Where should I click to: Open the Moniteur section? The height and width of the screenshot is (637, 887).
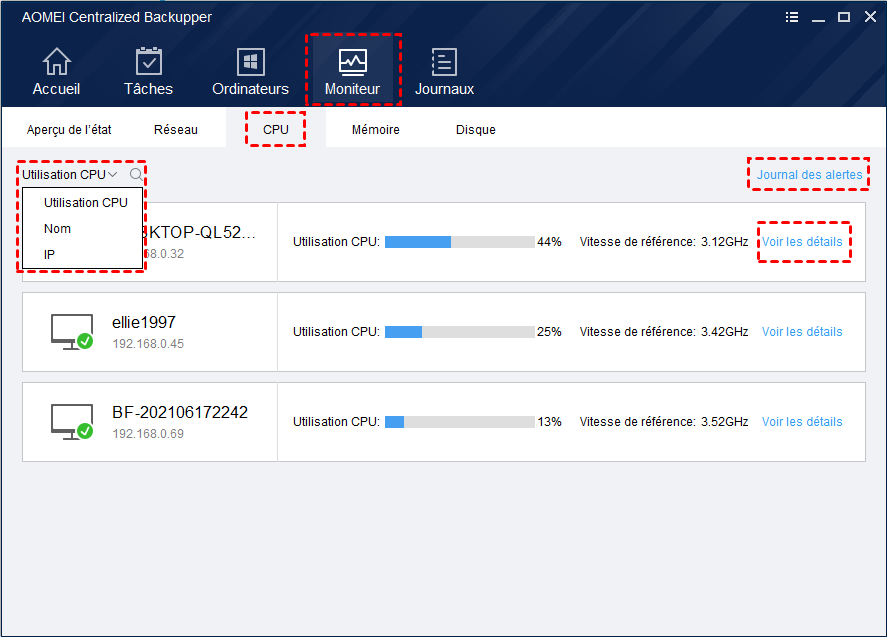352,71
